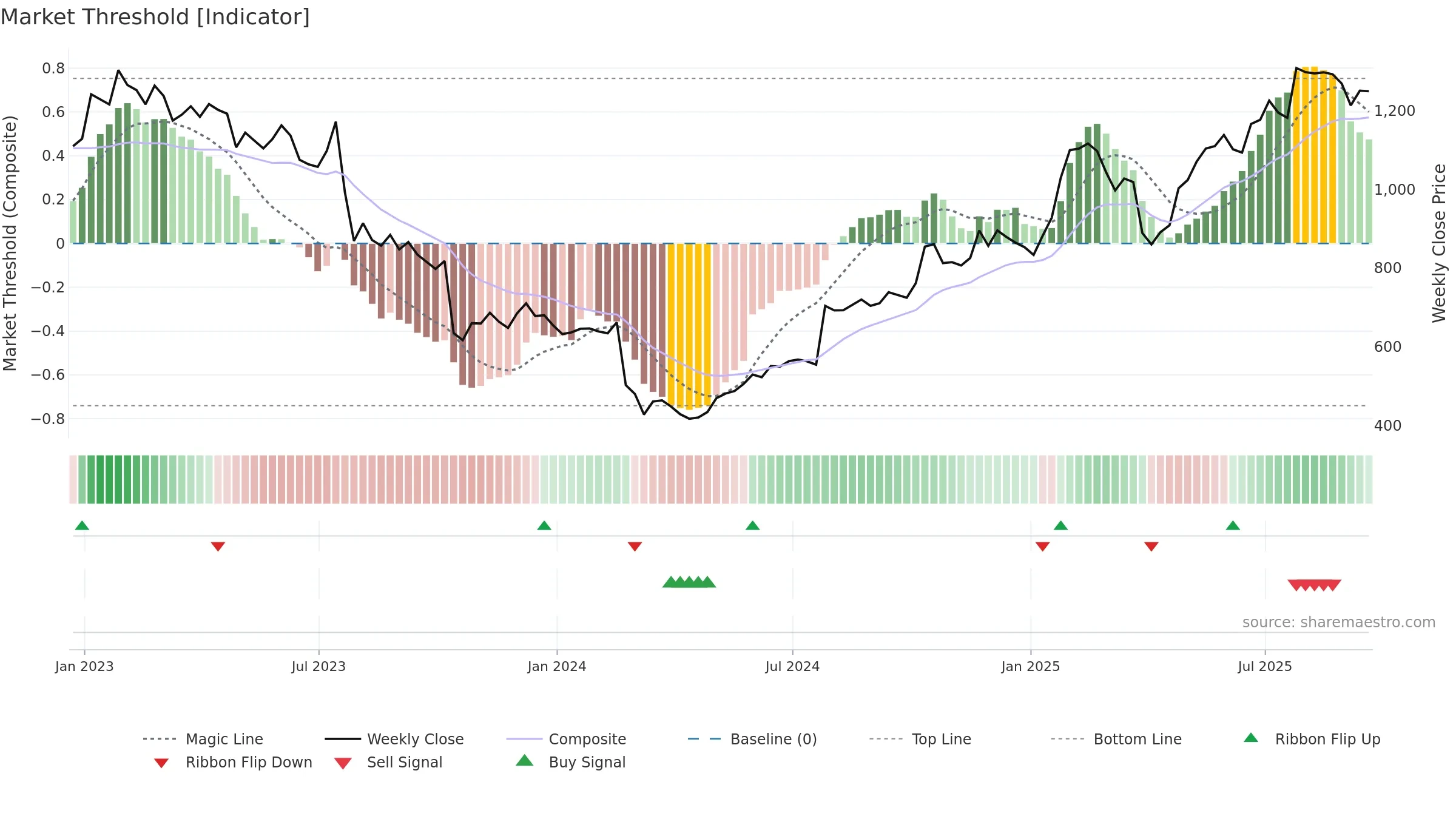The image size is (1456, 819).
Task: Click the green flip-up triangle at Jan 2023
Action: (82, 525)
